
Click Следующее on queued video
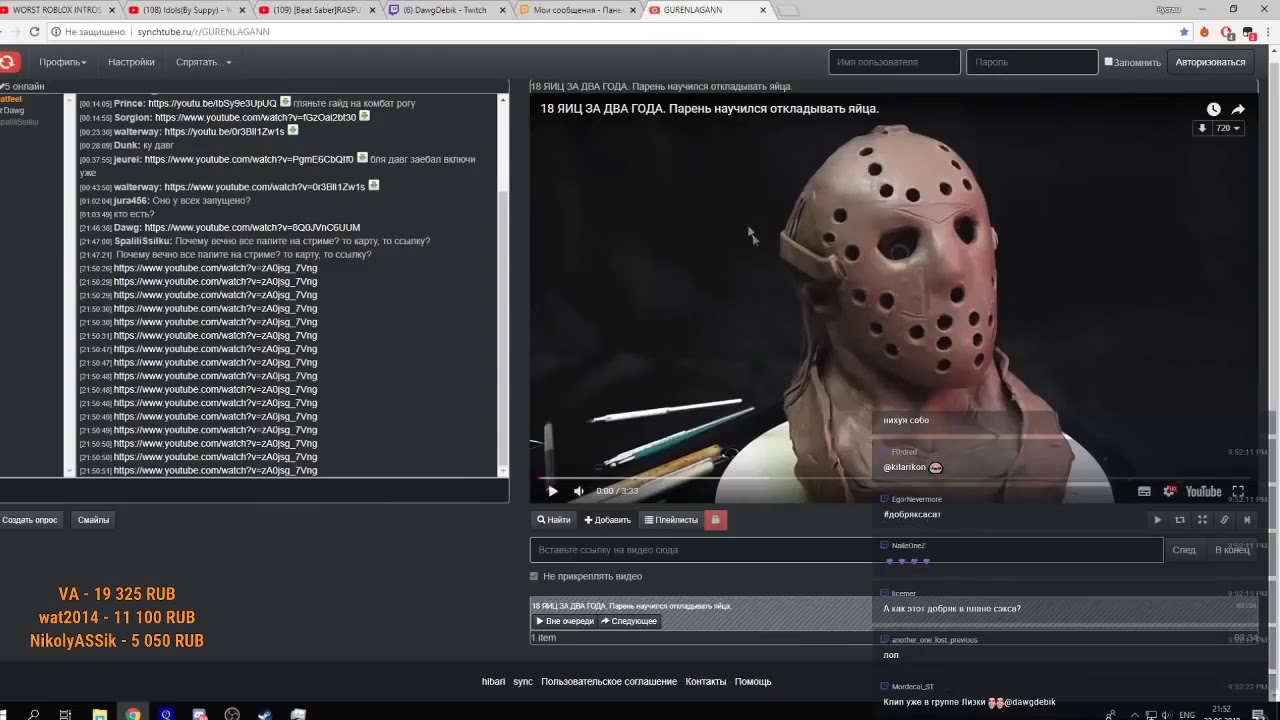coord(629,621)
